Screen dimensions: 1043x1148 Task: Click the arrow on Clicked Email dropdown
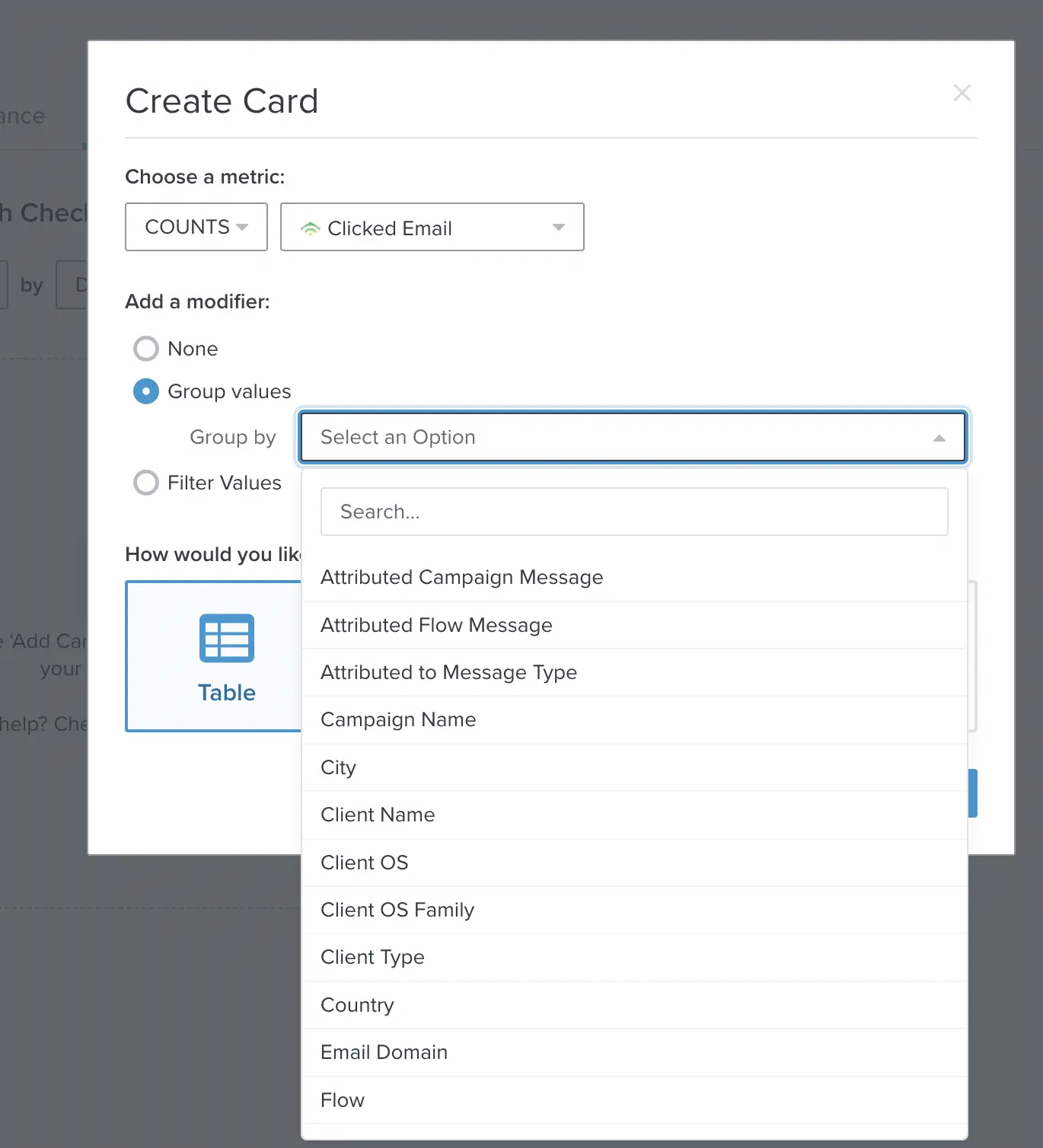click(559, 228)
